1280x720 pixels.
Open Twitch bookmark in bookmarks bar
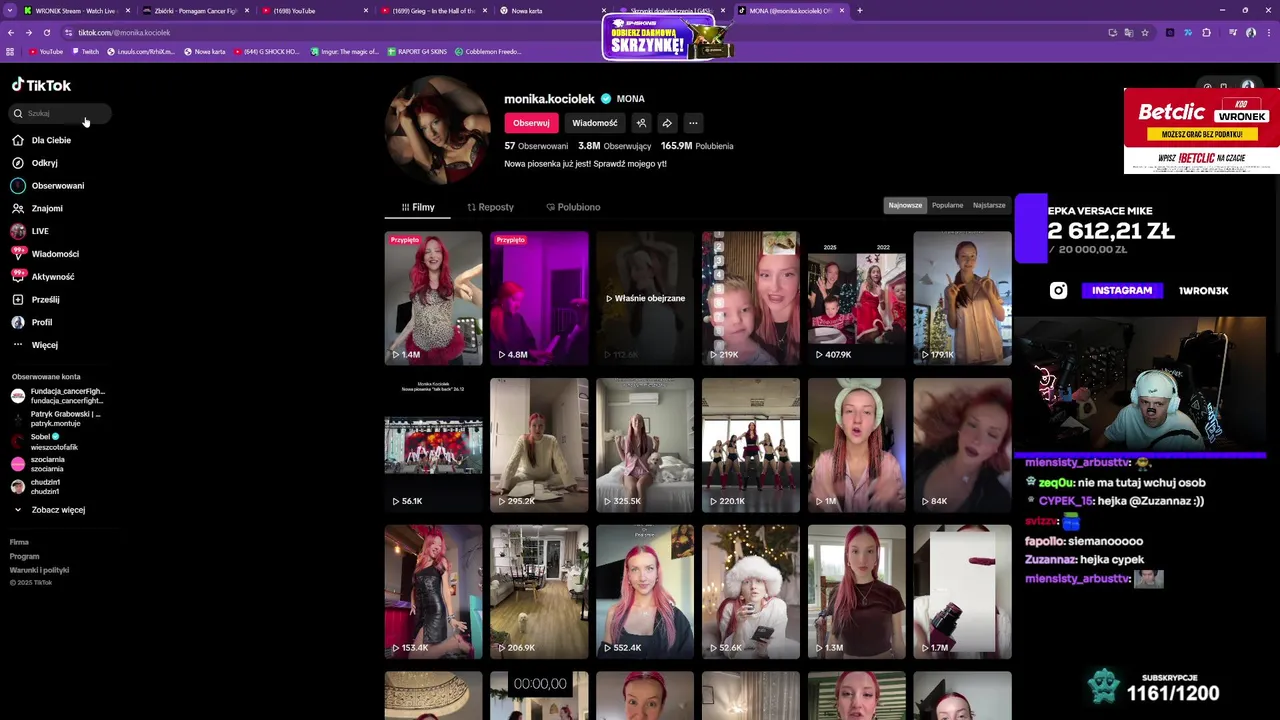pyautogui.click(x=85, y=51)
